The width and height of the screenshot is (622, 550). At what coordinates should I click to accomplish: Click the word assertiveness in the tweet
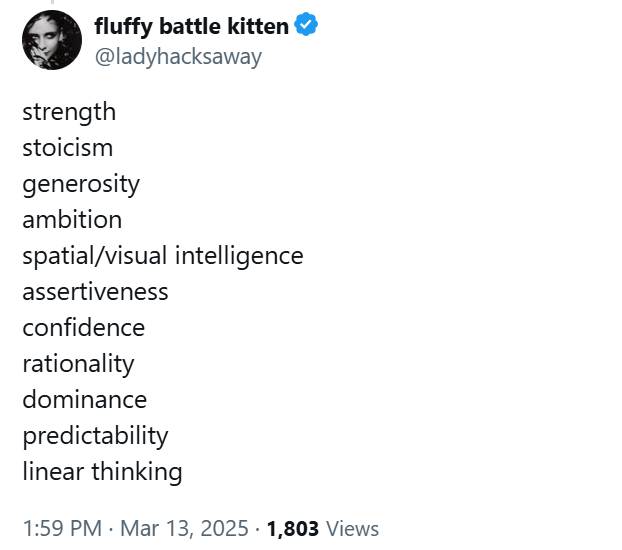click(x=96, y=292)
